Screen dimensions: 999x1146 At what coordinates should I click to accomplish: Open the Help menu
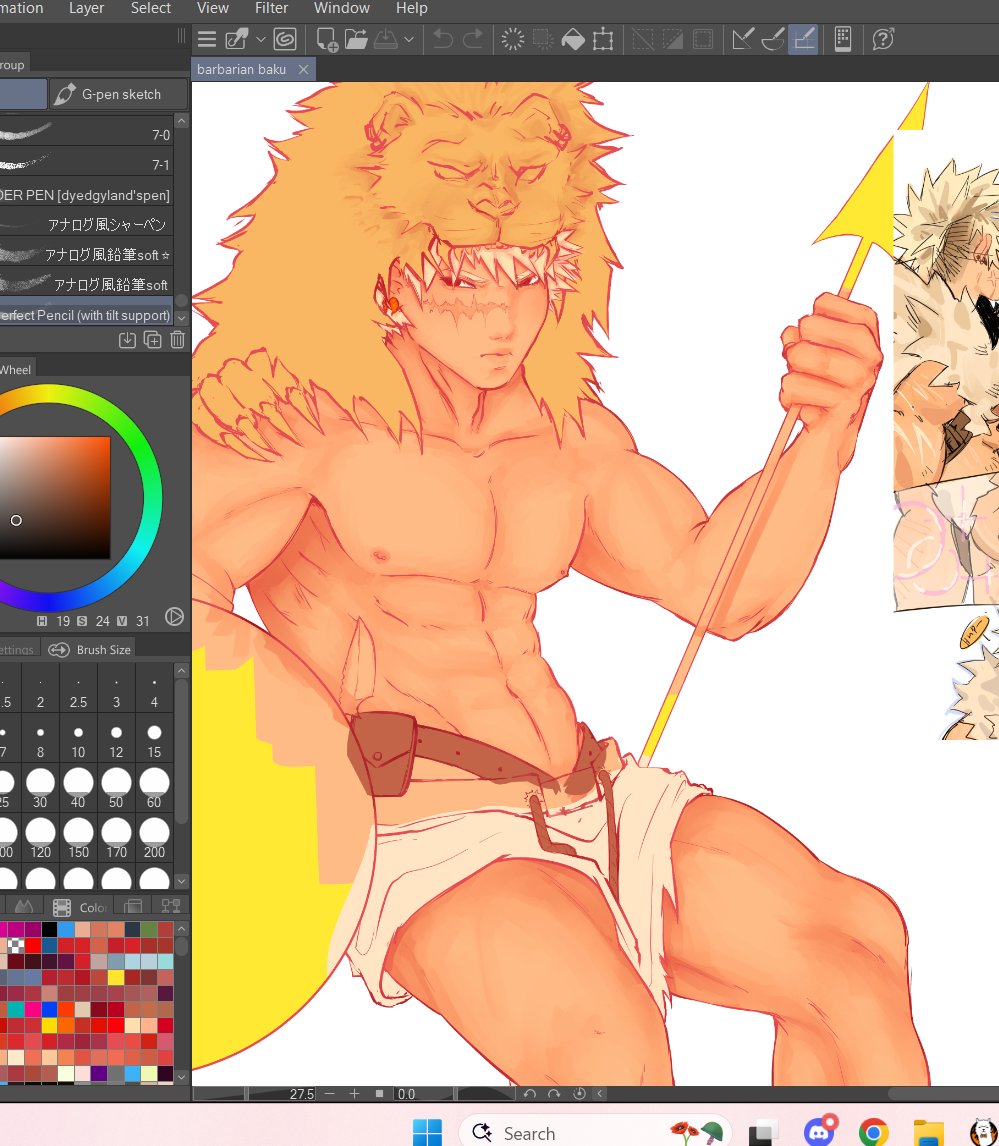click(411, 8)
